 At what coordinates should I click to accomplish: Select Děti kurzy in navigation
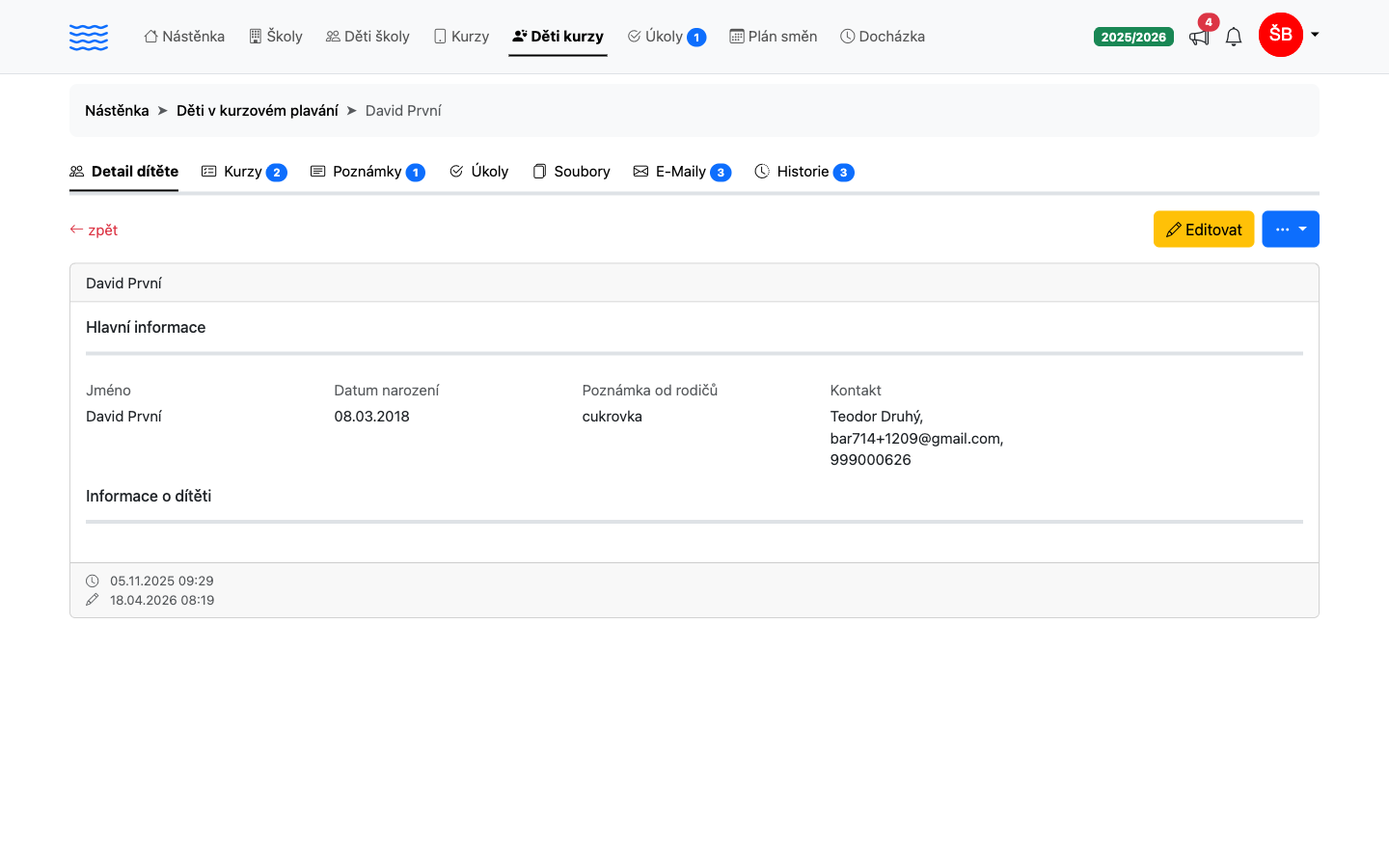point(558,37)
